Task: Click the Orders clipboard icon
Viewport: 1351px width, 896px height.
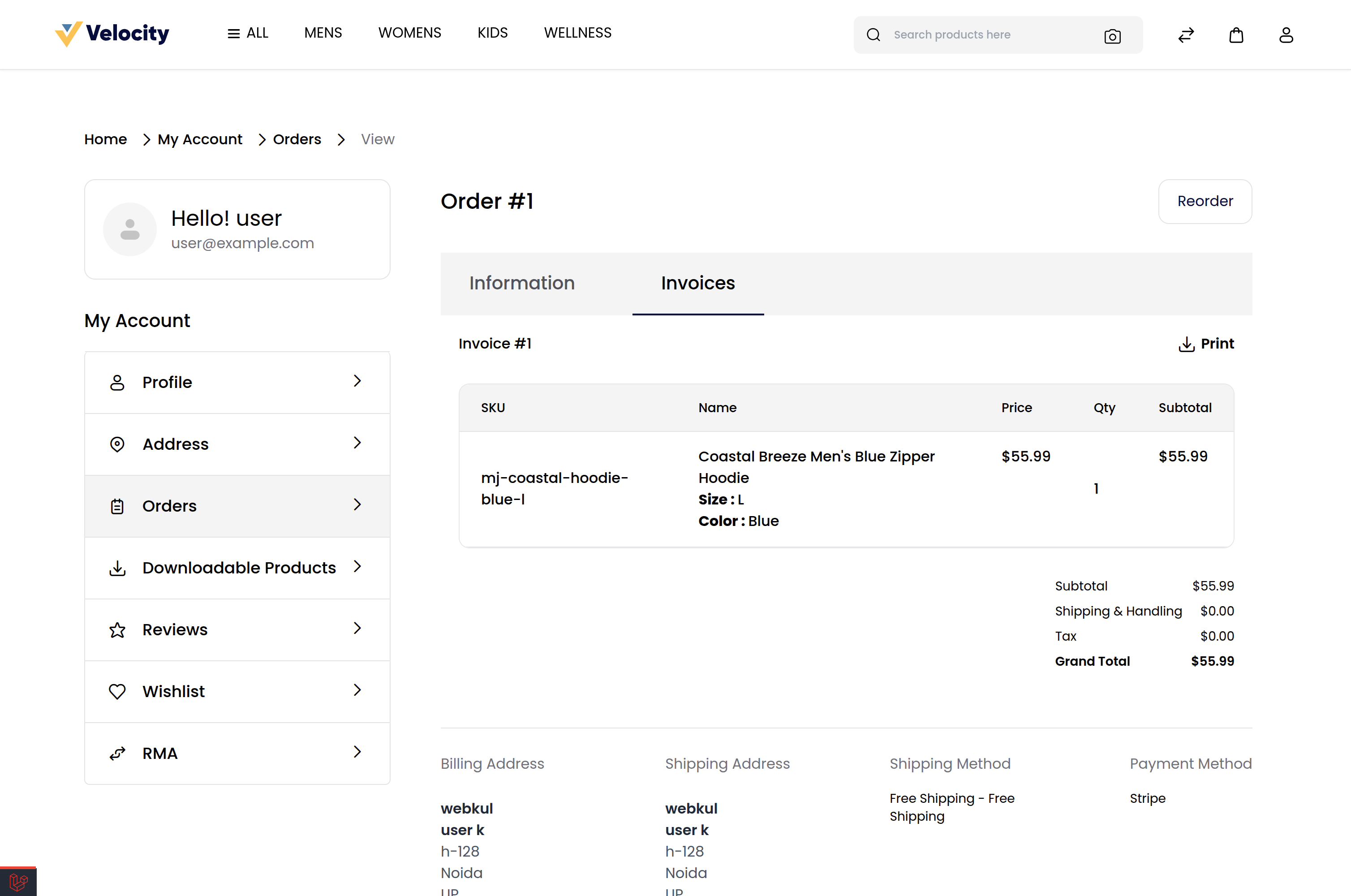Action: [x=117, y=506]
